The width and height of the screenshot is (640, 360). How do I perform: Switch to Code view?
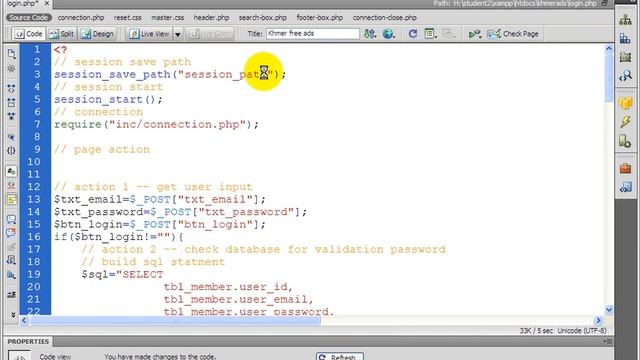pyautogui.click(x=29, y=34)
